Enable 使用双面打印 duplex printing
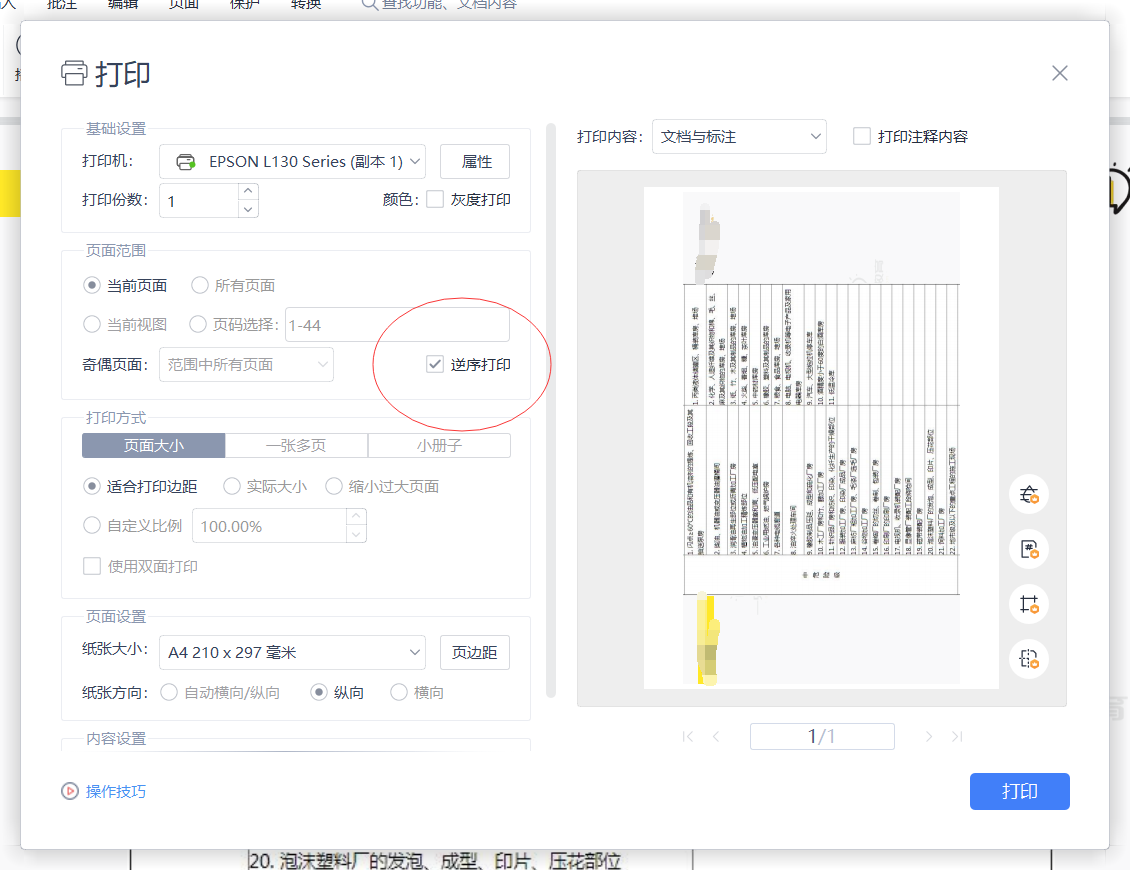The image size is (1130, 870). pos(91,566)
